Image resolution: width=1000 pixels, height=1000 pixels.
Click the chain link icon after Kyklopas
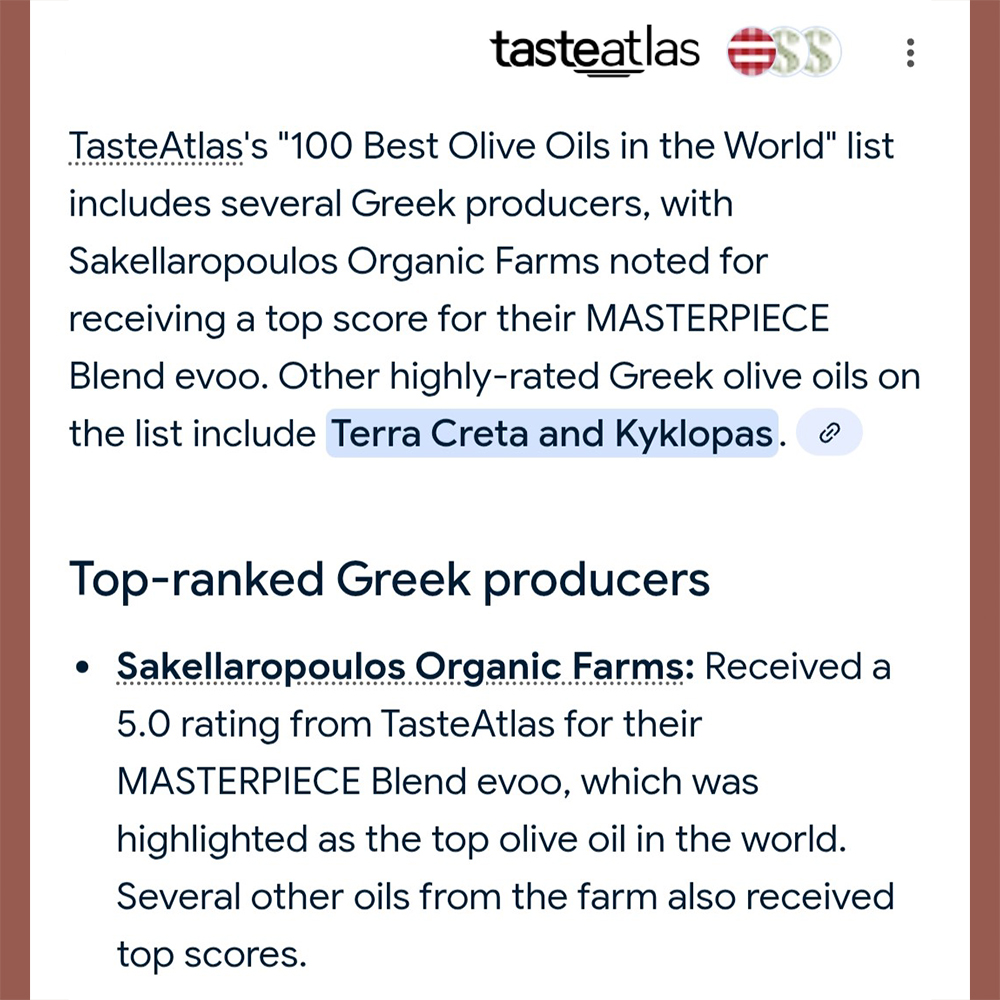click(x=829, y=433)
